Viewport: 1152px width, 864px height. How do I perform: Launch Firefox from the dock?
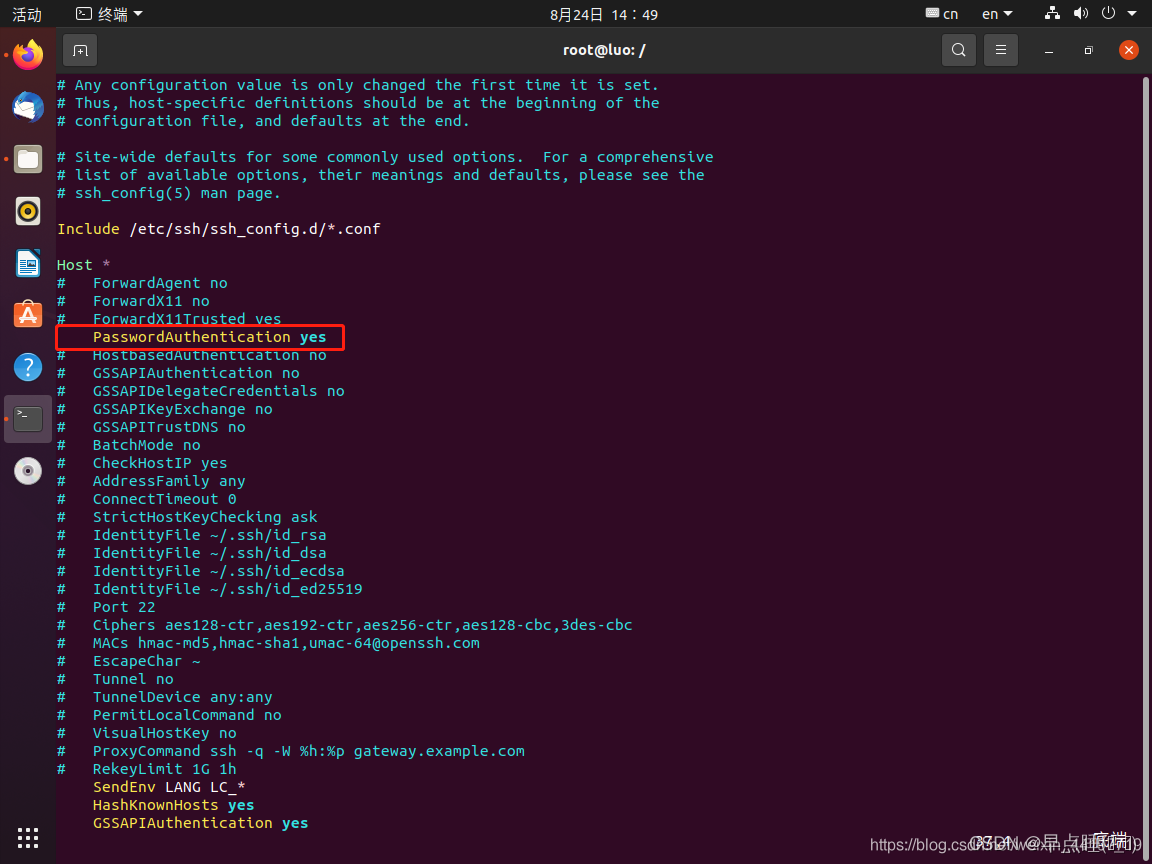point(28,55)
